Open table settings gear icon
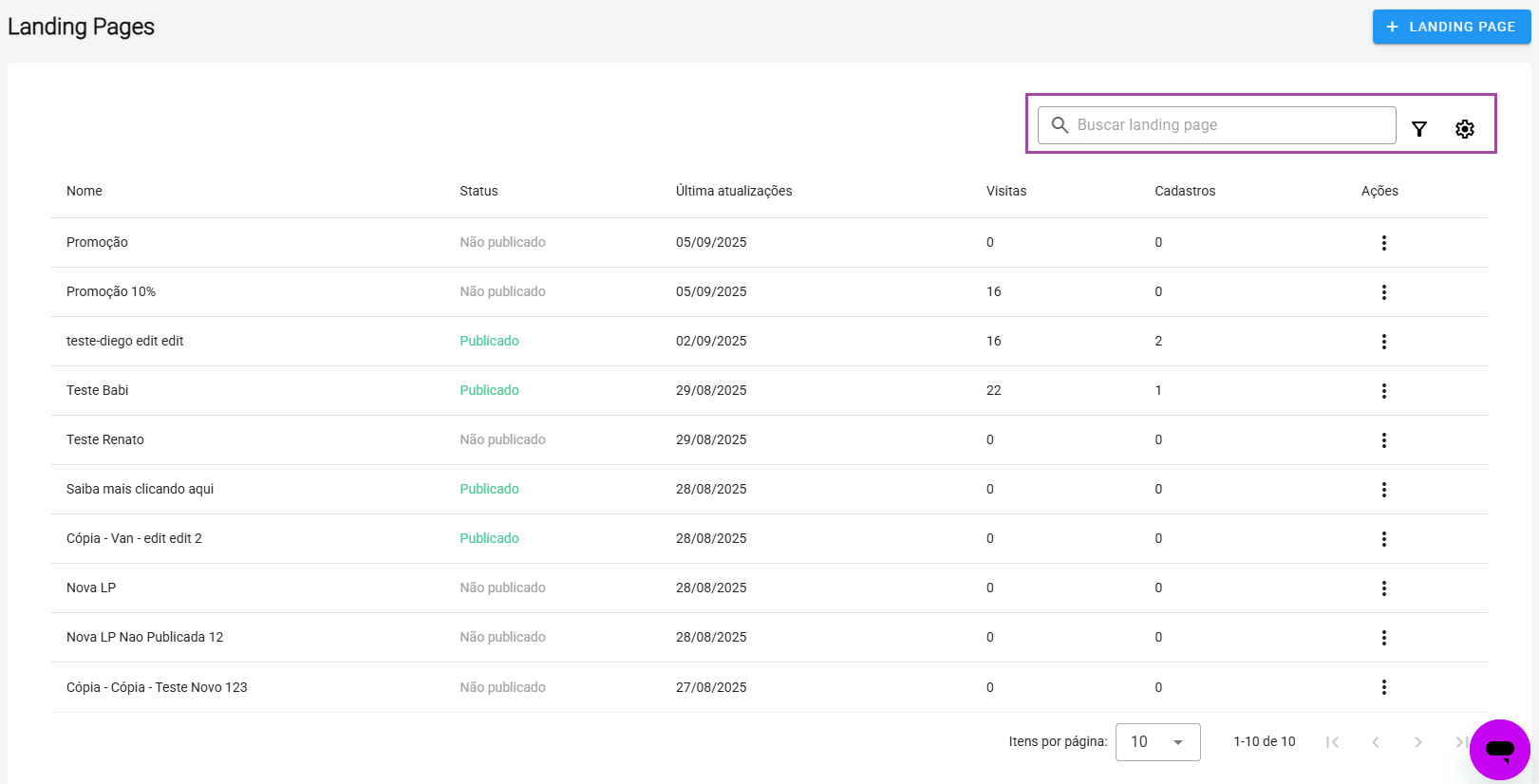 point(1464,129)
